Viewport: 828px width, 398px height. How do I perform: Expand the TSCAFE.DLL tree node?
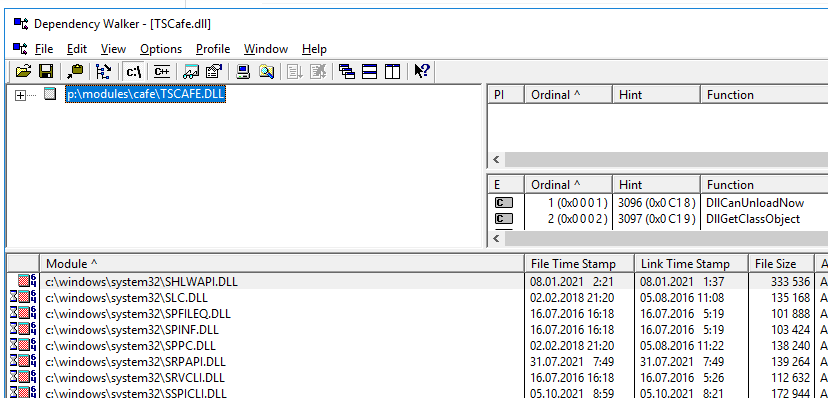20,96
